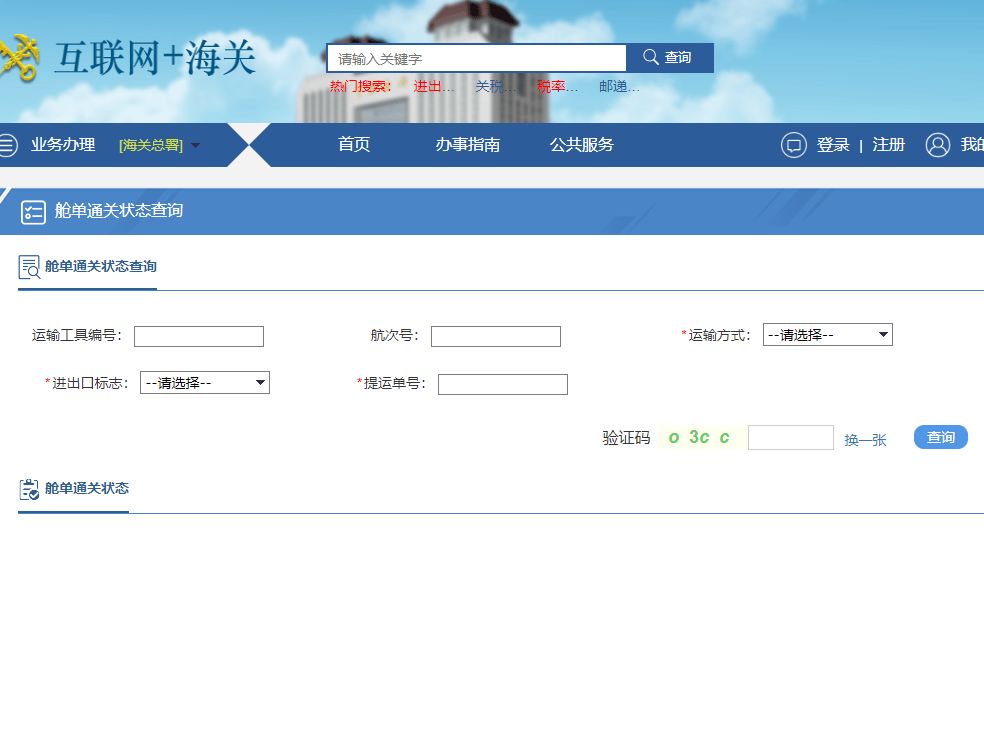
Task: Click the 提运单号 input field
Action: click(x=502, y=384)
